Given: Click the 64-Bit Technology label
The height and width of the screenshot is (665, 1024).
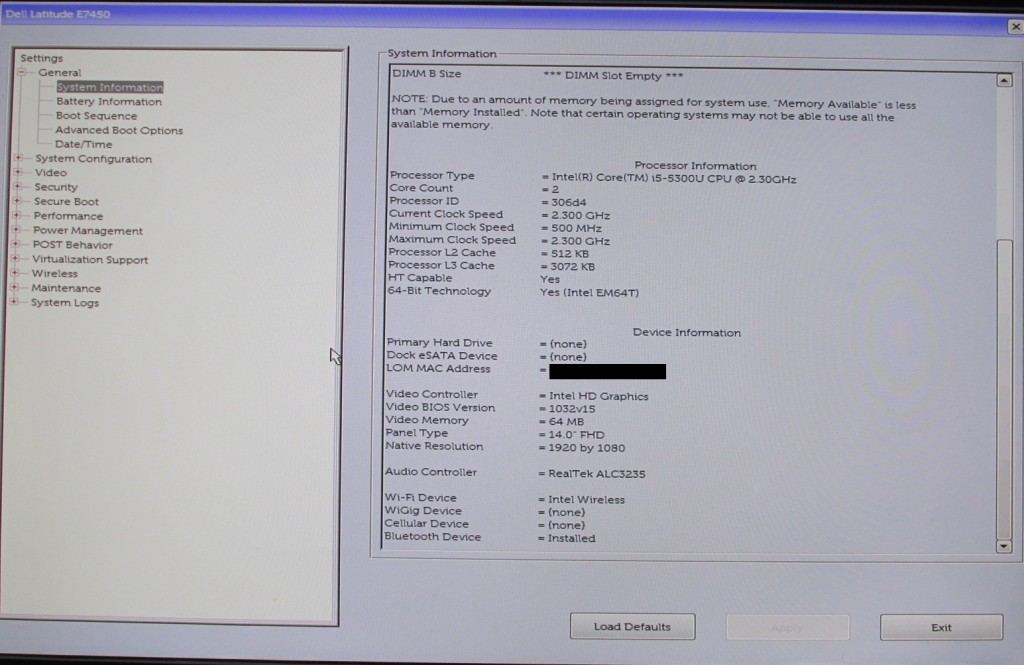Looking at the screenshot, I should pos(439,291).
